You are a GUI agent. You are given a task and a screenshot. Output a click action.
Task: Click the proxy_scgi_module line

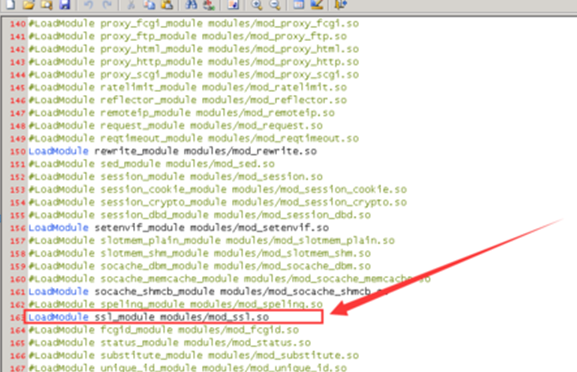pos(194,75)
